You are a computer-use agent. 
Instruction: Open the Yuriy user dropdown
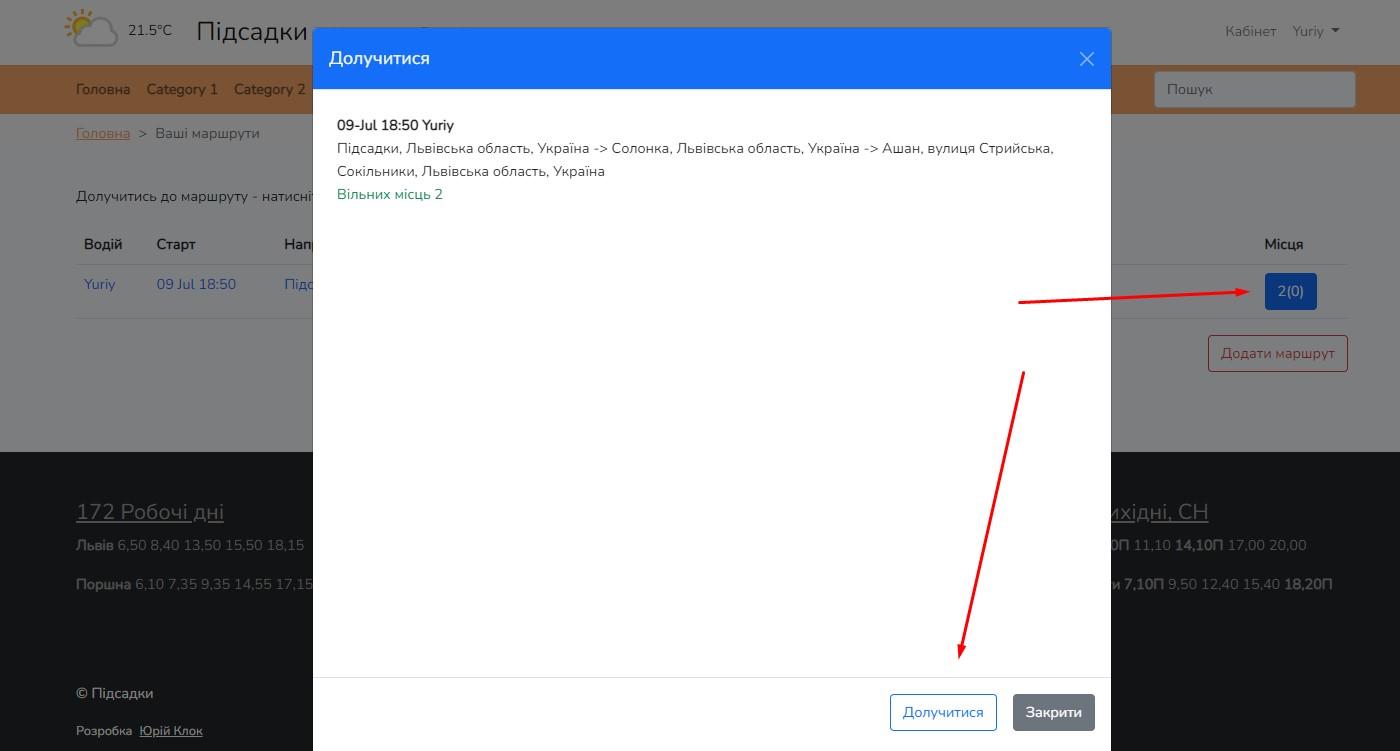coord(1315,31)
